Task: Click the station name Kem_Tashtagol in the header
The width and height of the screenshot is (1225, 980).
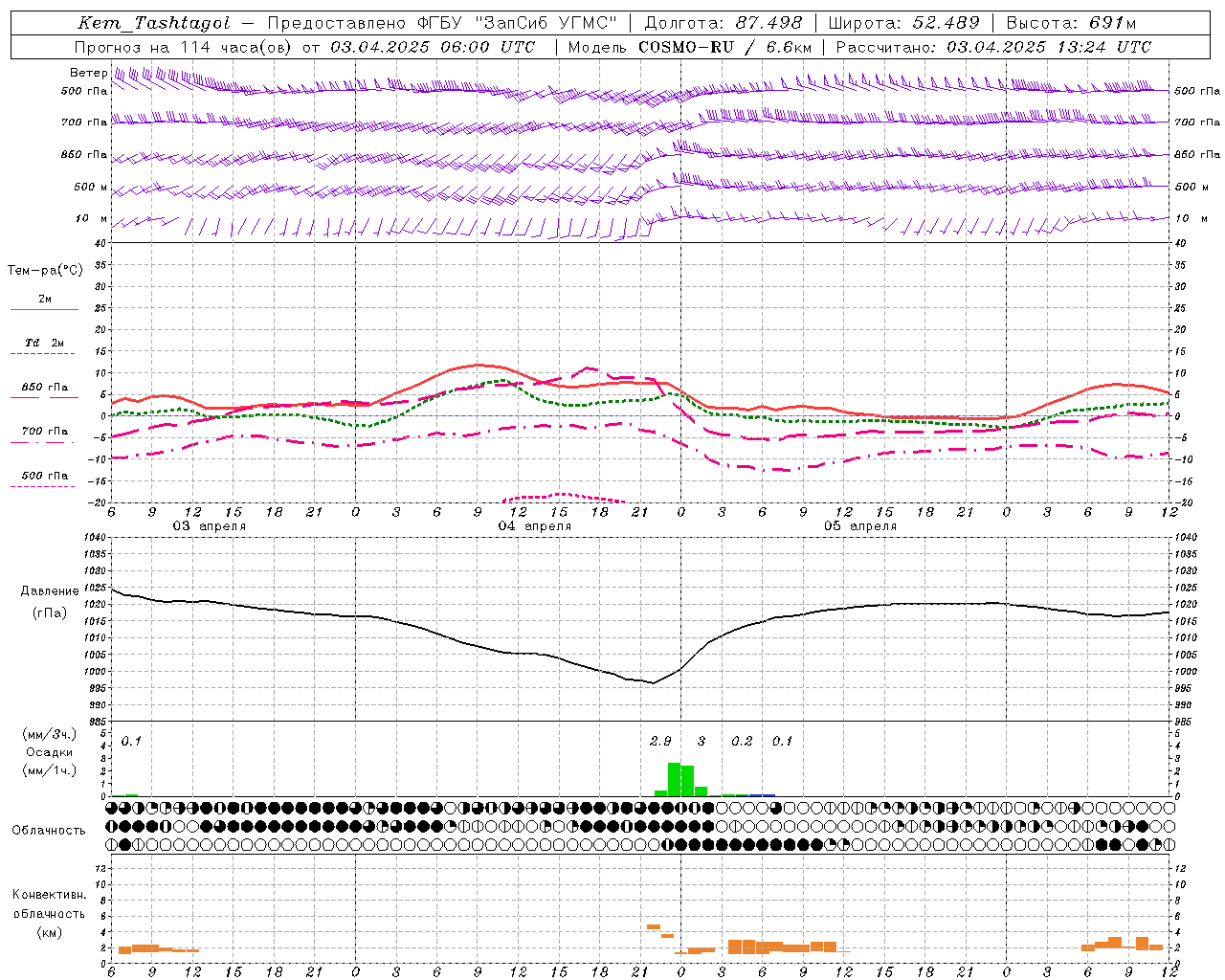Action: (154, 23)
